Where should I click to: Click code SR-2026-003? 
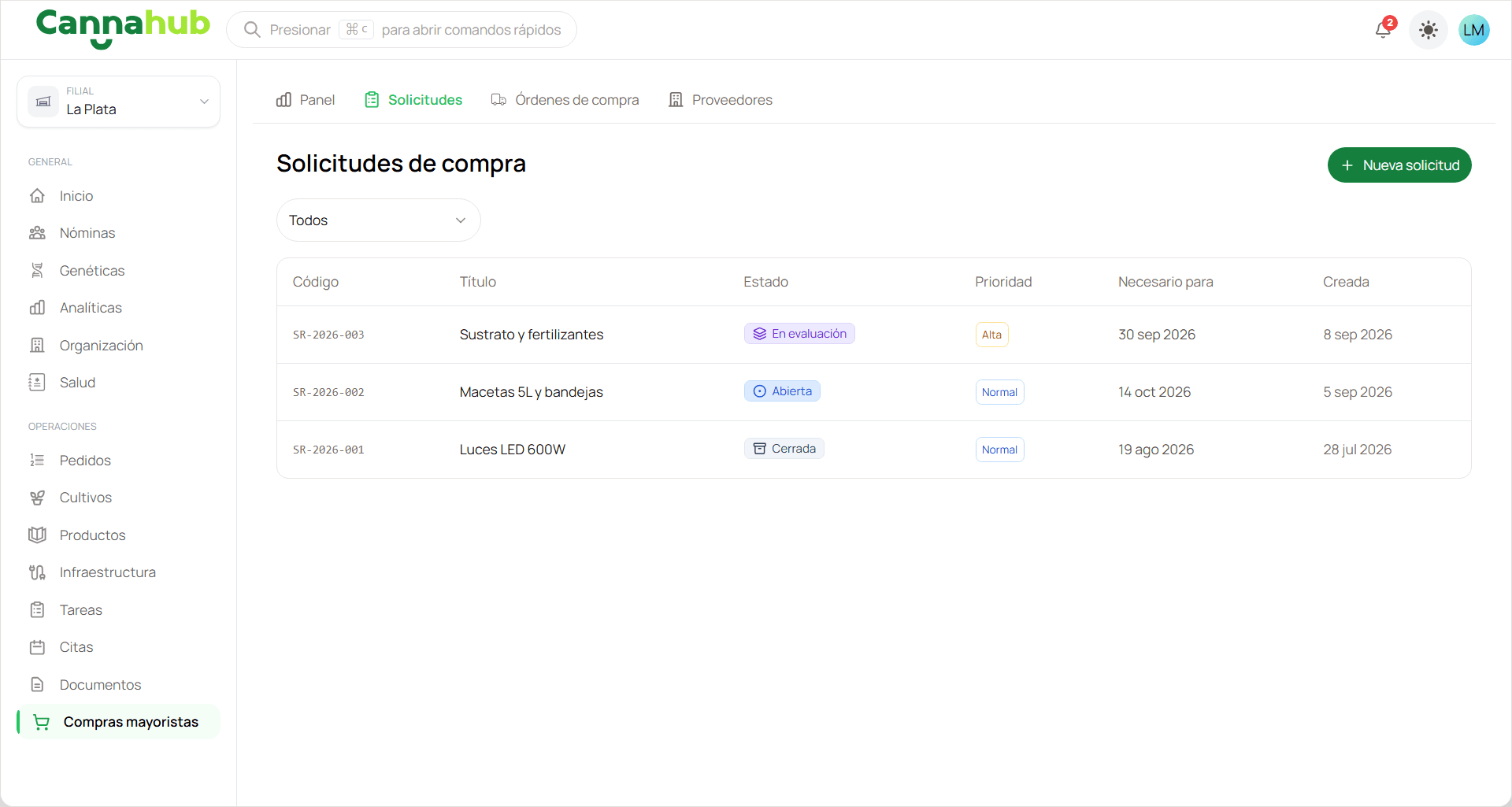coord(328,335)
